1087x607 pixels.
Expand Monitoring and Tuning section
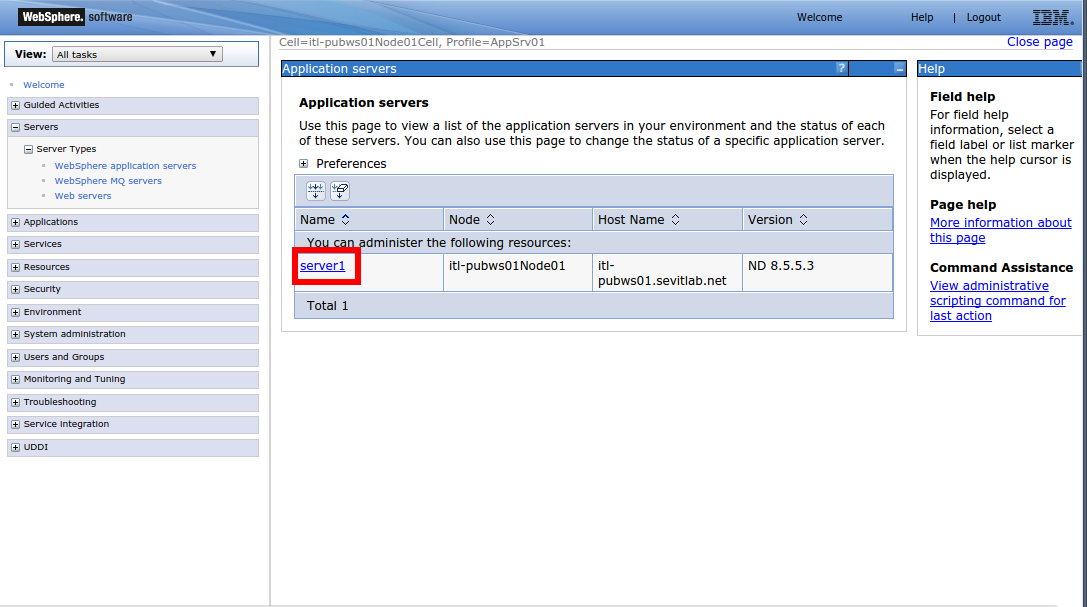15,380
